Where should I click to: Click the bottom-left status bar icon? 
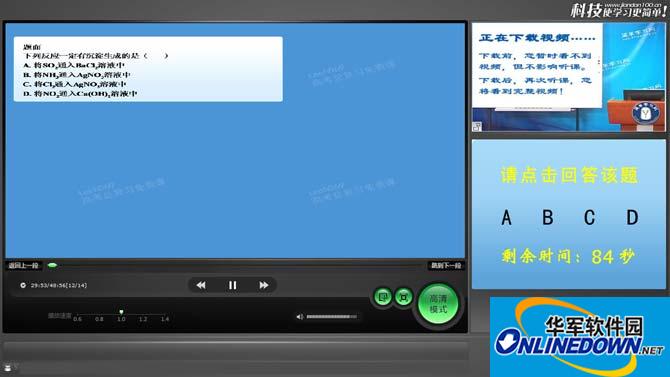(x=7, y=367)
